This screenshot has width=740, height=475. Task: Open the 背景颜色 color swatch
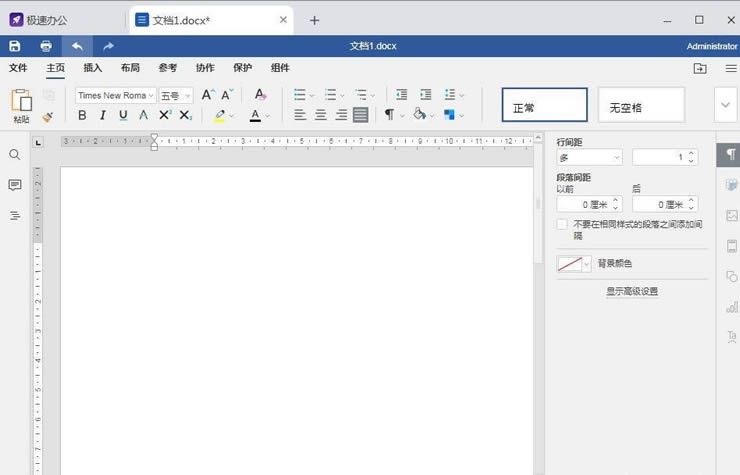tap(574, 264)
